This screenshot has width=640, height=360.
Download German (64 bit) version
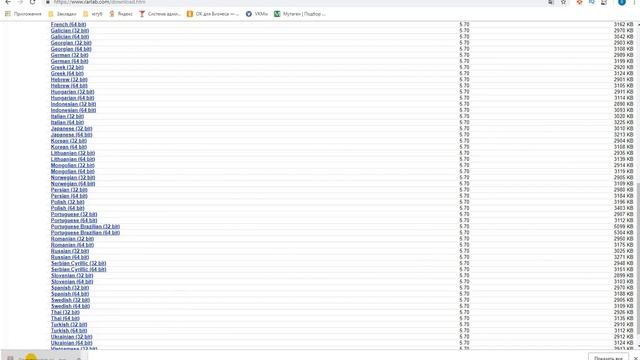[x=69, y=61]
